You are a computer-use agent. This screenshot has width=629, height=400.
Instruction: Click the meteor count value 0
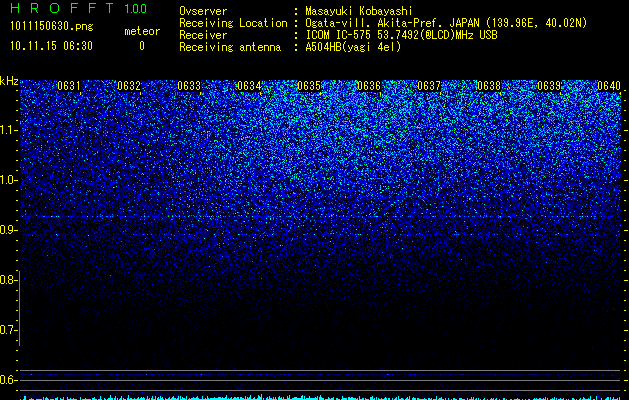142,46
